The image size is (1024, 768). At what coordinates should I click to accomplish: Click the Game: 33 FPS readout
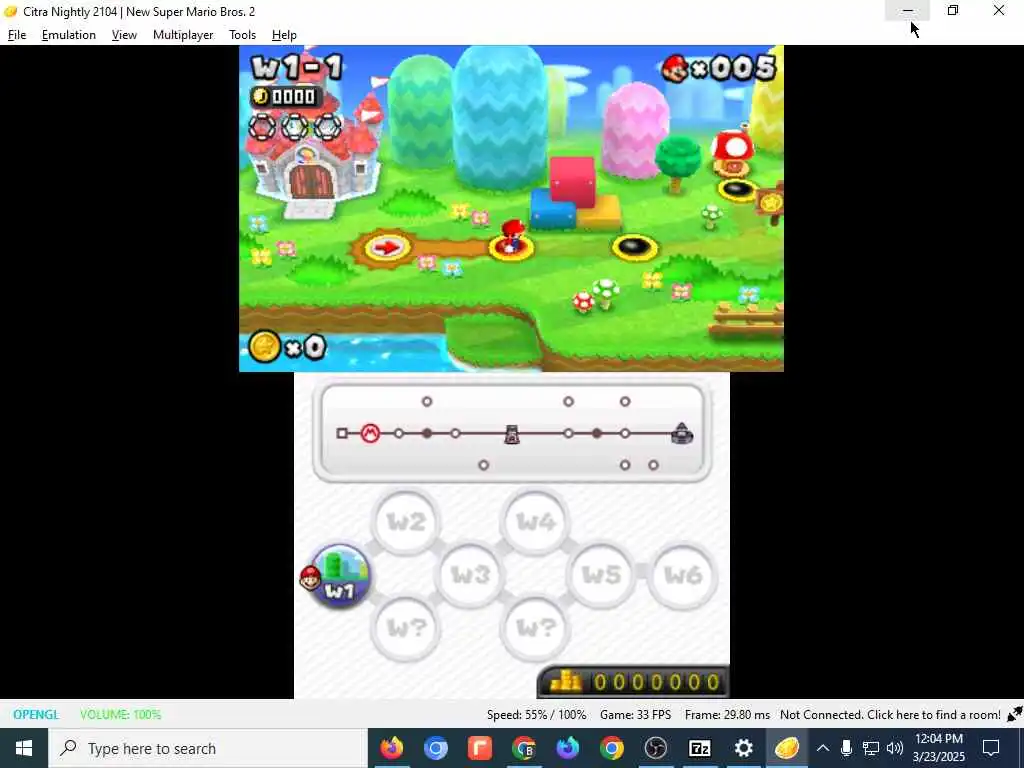coord(635,714)
